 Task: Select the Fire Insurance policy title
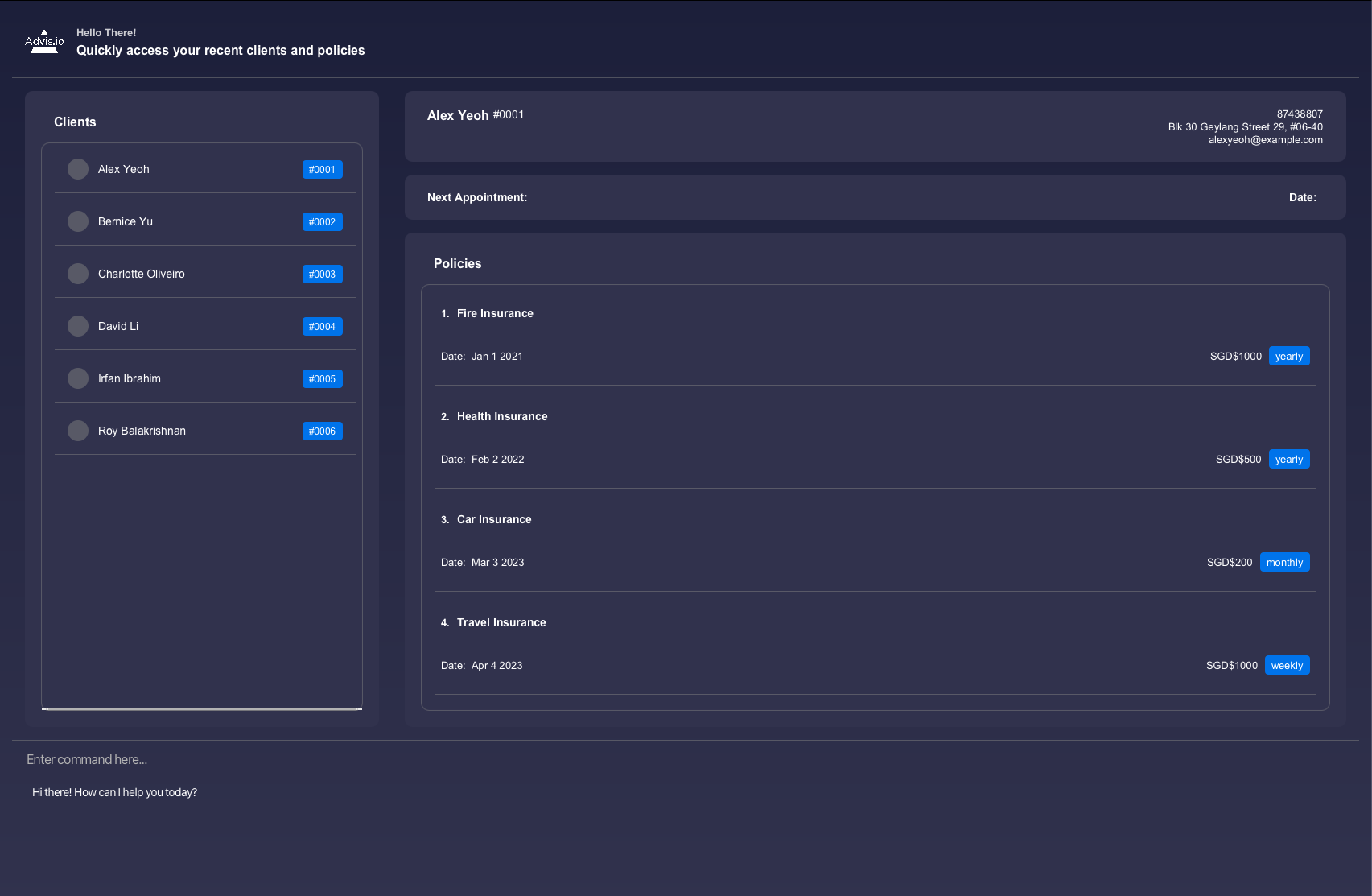pyautogui.click(x=495, y=313)
